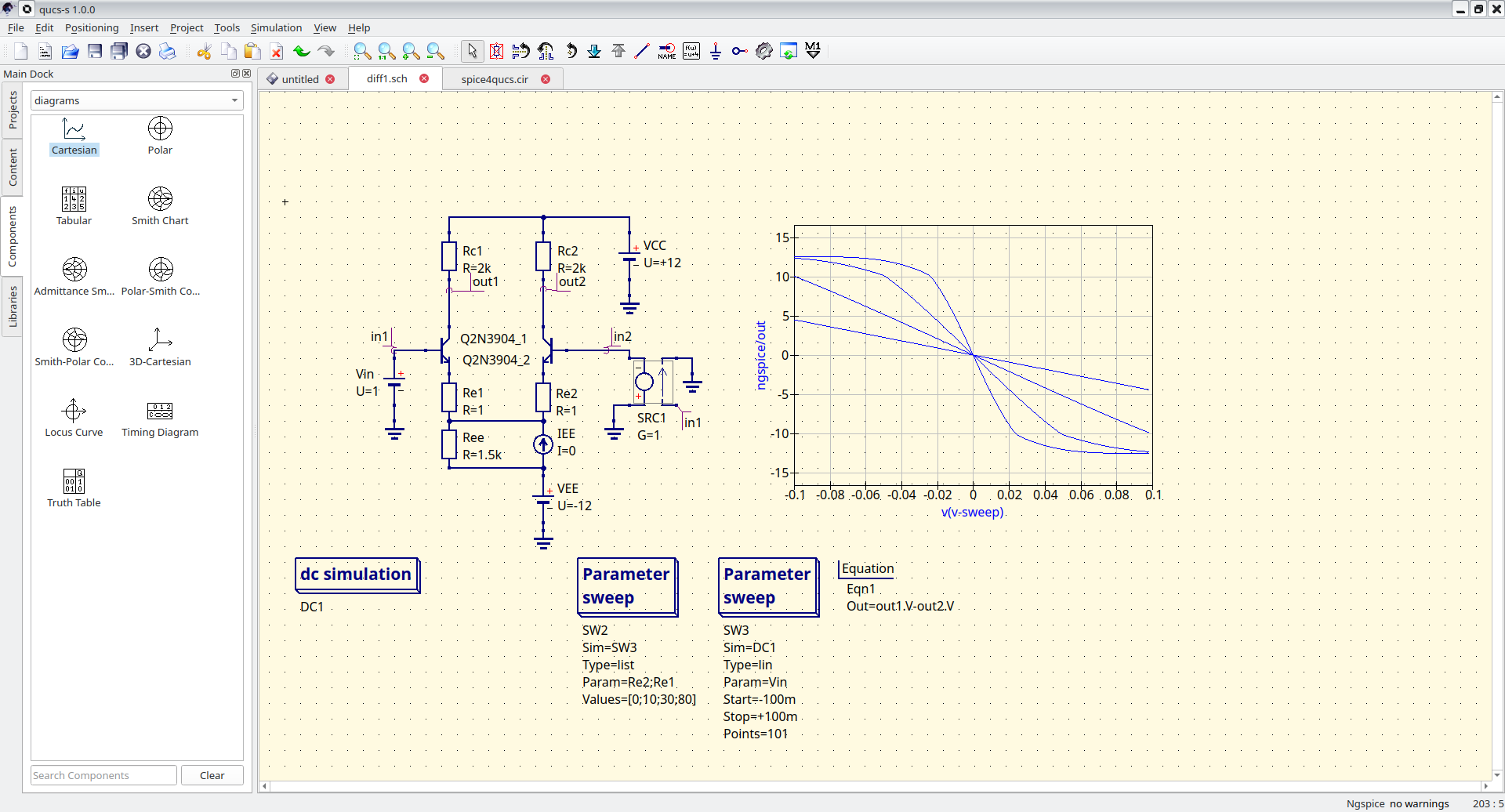Select the Smith Chart diagram

tap(160, 205)
